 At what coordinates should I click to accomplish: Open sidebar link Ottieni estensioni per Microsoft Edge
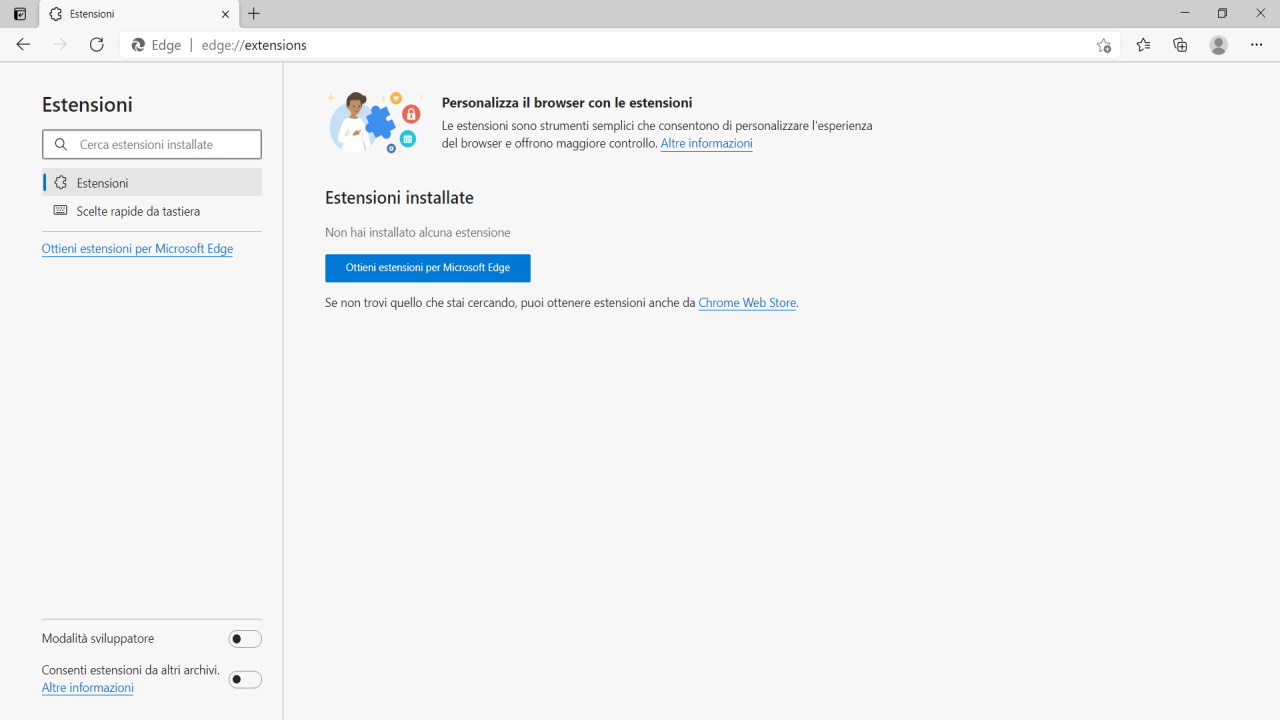tap(137, 249)
